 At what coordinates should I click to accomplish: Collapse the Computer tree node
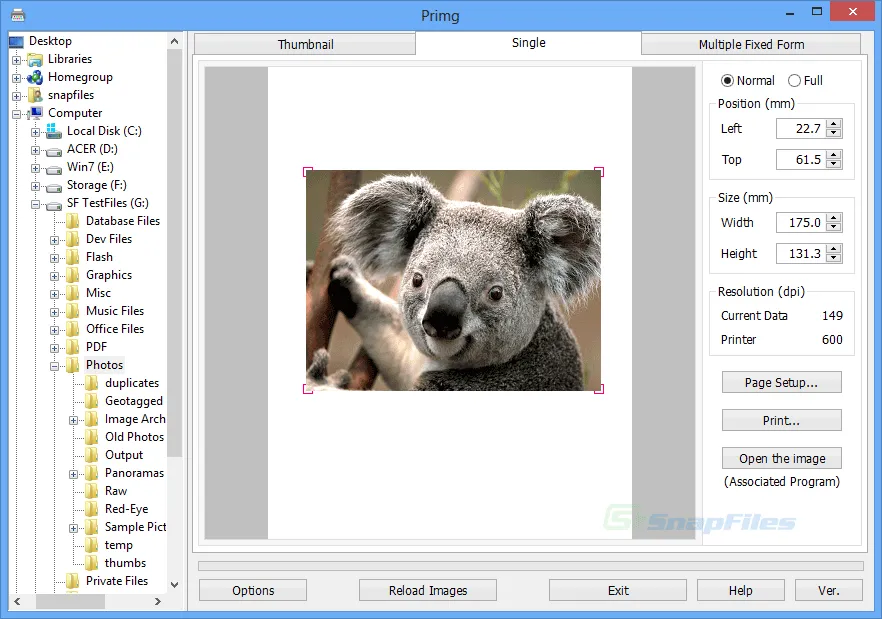16,114
